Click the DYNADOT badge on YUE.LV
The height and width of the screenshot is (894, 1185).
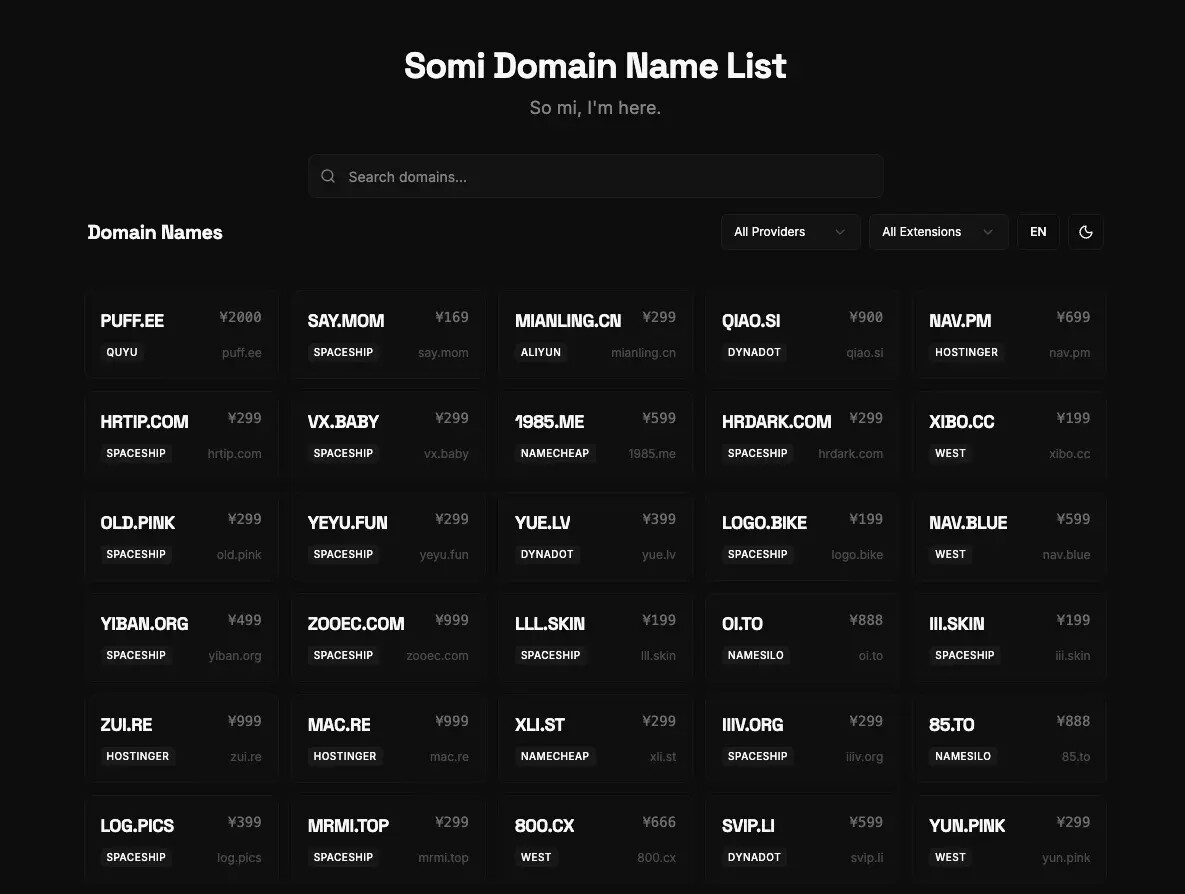[x=547, y=555]
